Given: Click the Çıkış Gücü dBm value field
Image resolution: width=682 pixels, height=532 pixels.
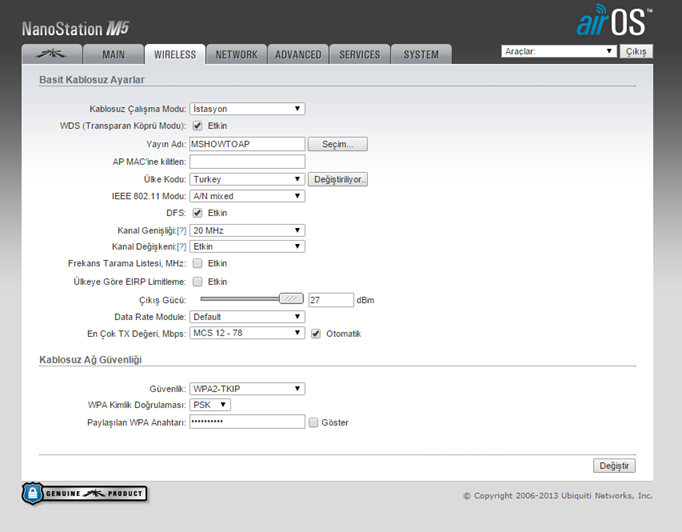Looking at the screenshot, I should [x=331, y=300].
